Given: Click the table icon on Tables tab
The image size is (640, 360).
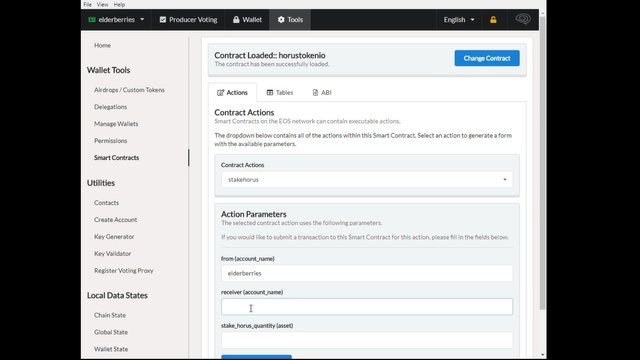Looking at the screenshot, I should coord(270,93).
